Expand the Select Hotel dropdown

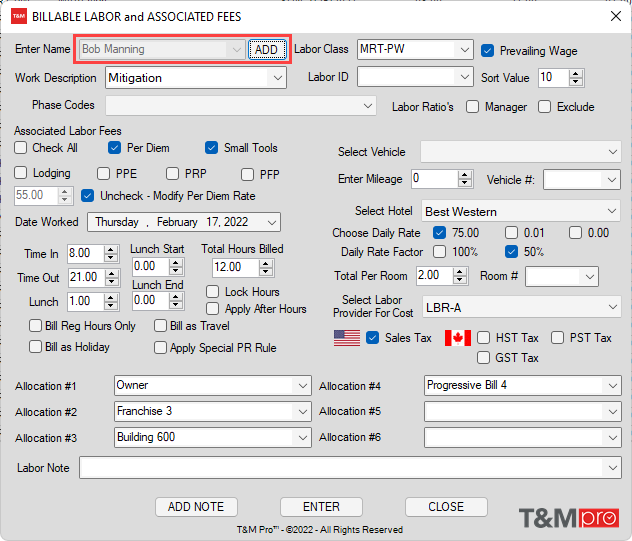pos(611,212)
